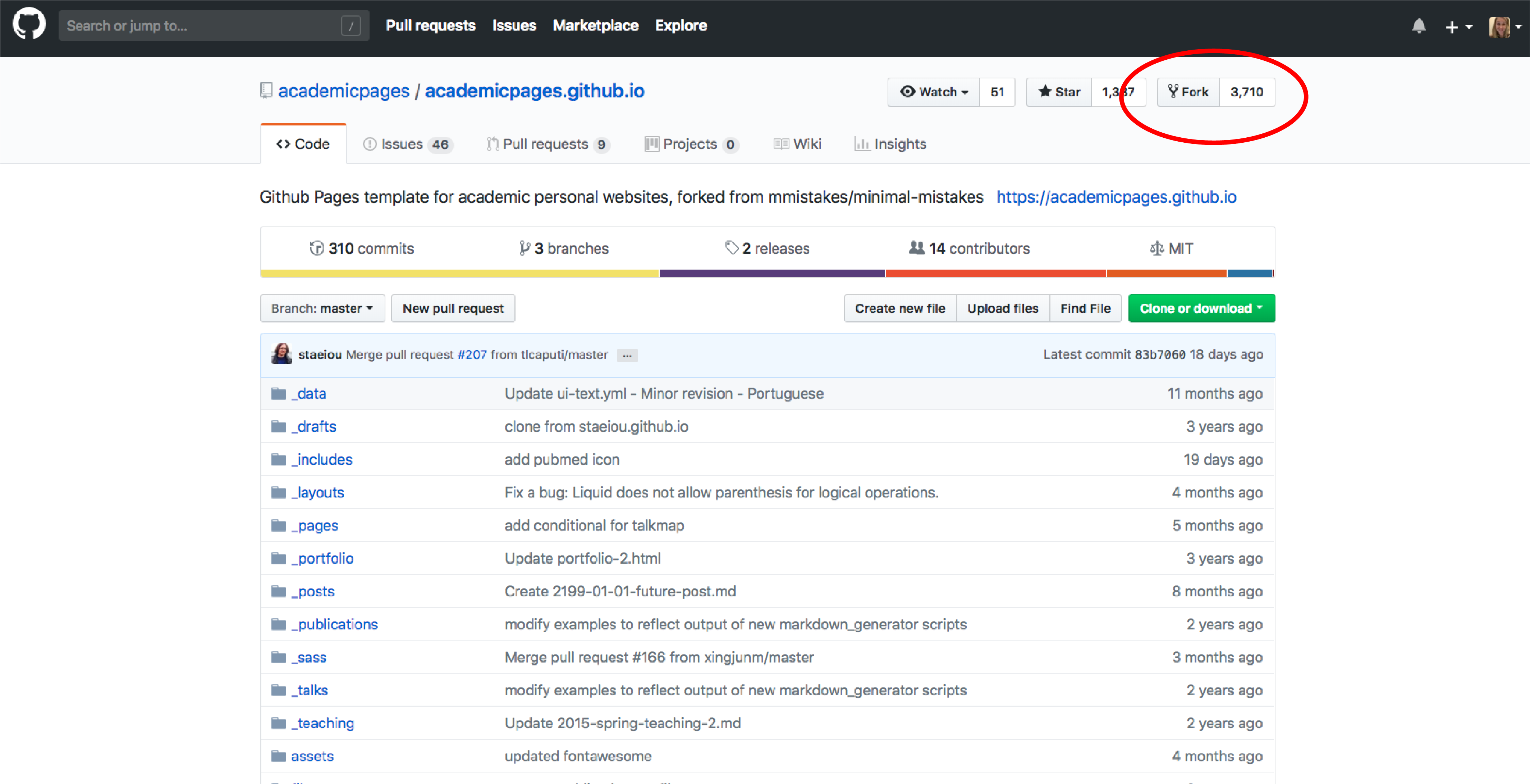The height and width of the screenshot is (784, 1530).
Task: Open Clone or download dropdown
Action: pos(1201,308)
